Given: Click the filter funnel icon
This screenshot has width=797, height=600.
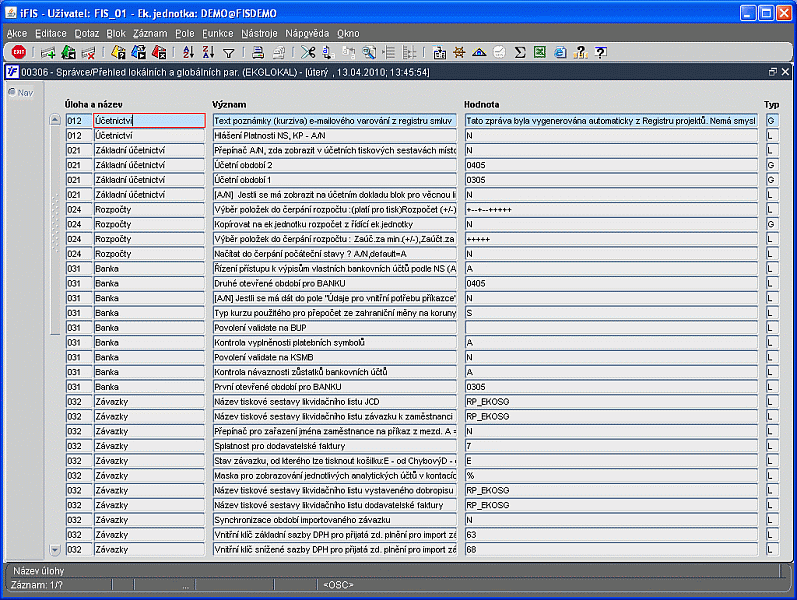Looking at the screenshot, I should click(x=229, y=53).
